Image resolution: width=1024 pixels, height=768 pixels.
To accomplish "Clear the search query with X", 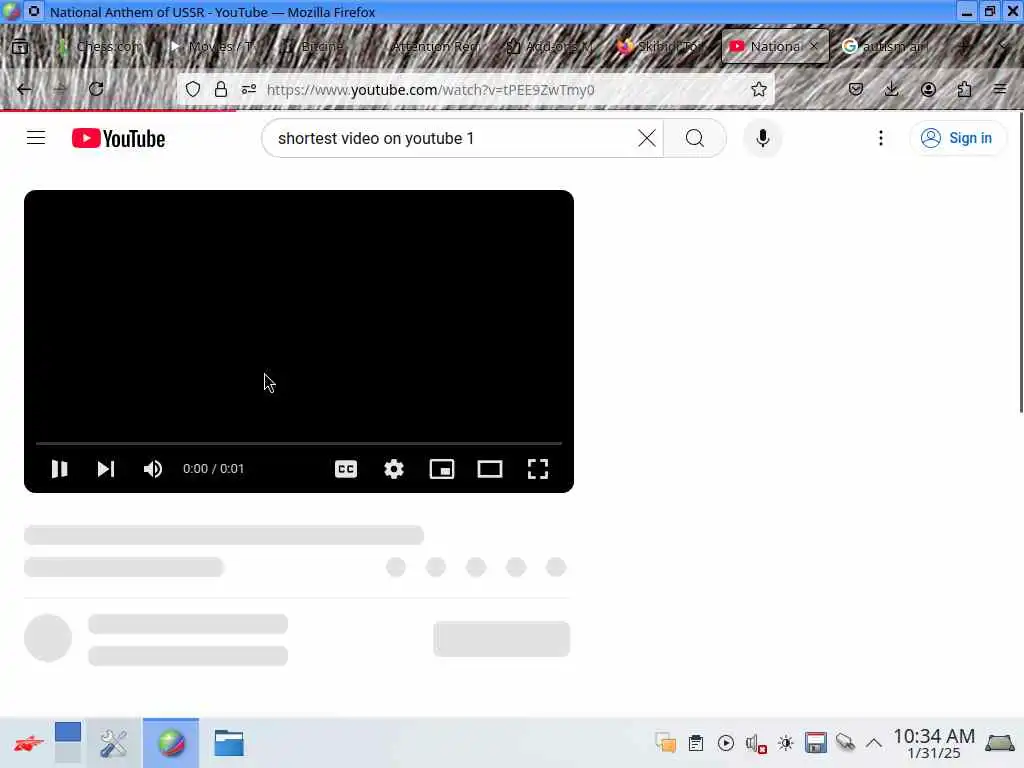I will click(x=647, y=138).
